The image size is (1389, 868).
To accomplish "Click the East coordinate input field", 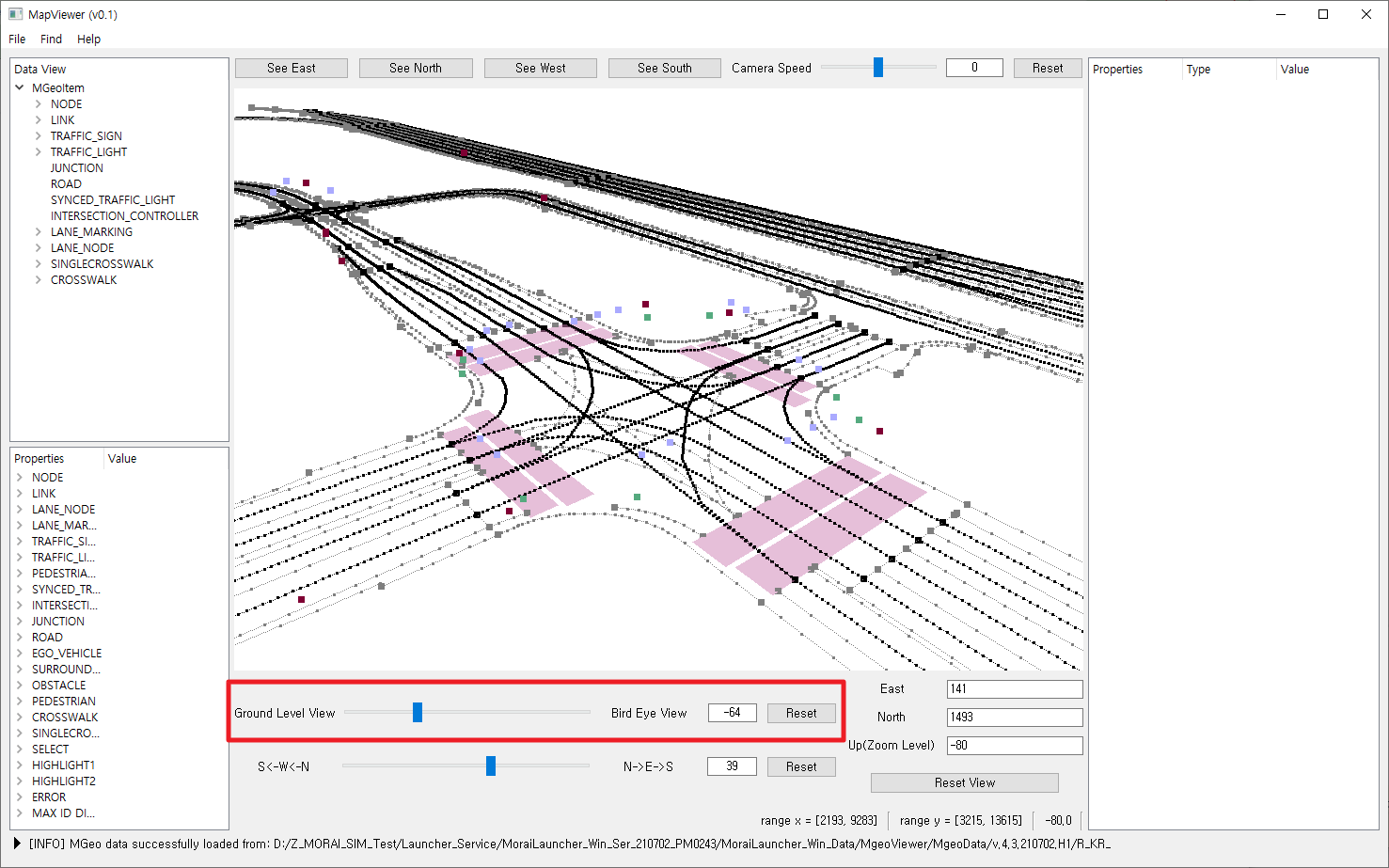I will point(1014,688).
